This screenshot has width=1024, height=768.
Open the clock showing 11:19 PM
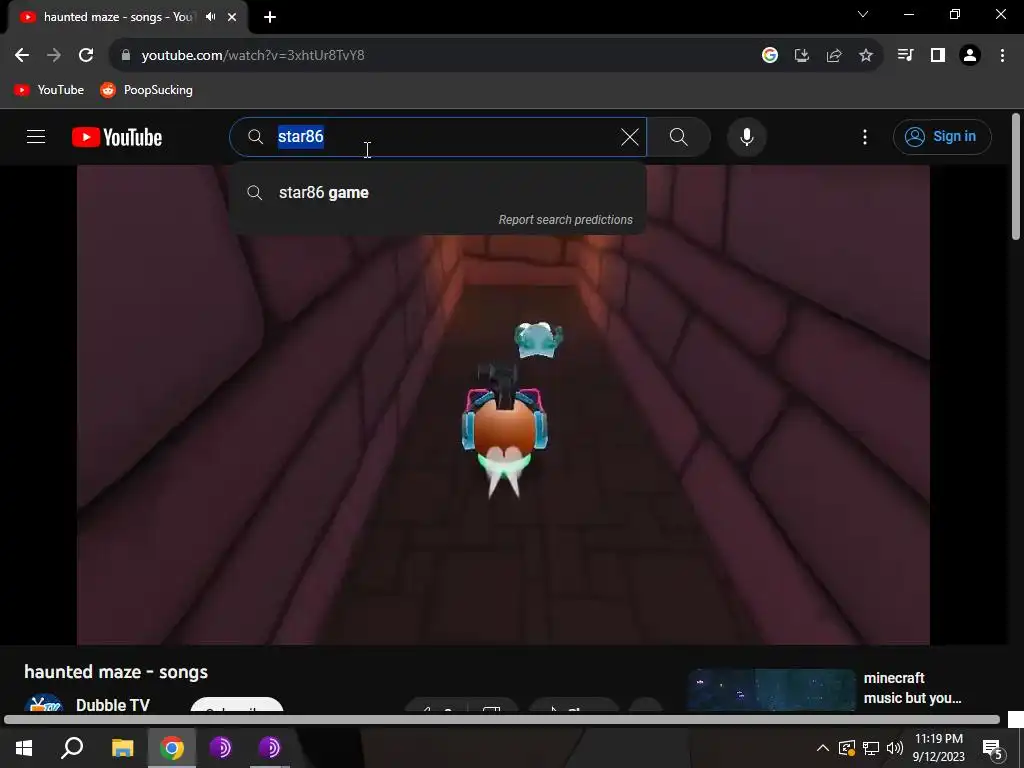pyautogui.click(x=938, y=748)
